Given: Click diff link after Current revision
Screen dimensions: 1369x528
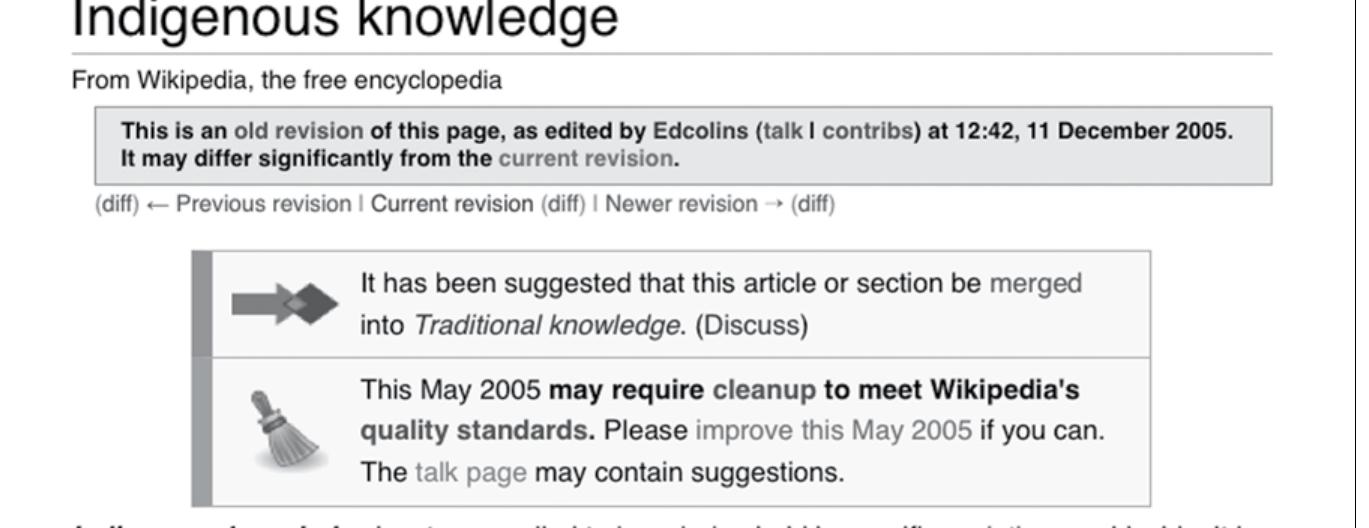Looking at the screenshot, I should [x=562, y=204].
